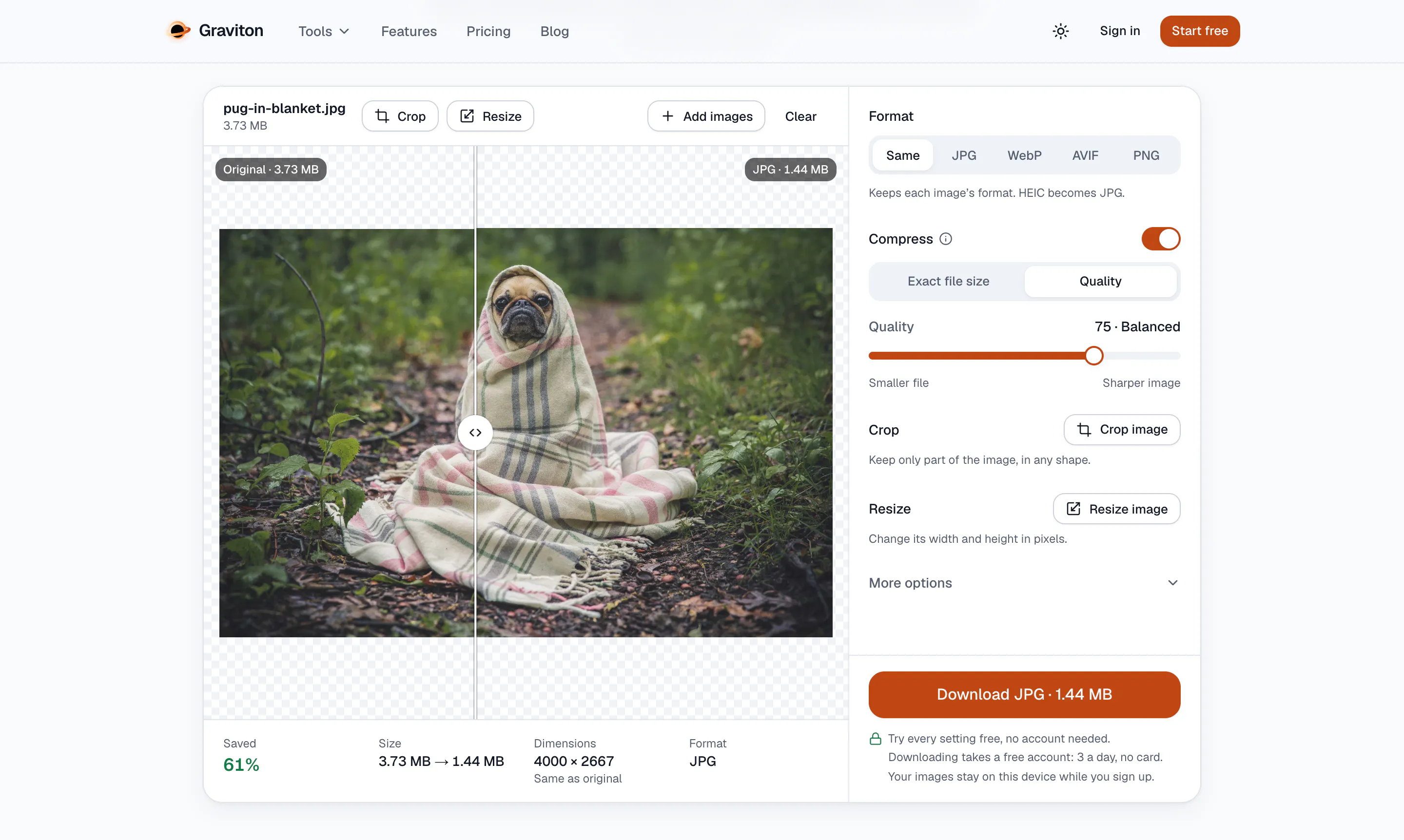Image resolution: width=1404 pixels, height=840 pixels.
Task: Open the Blog link
Action: click(554, 31)
